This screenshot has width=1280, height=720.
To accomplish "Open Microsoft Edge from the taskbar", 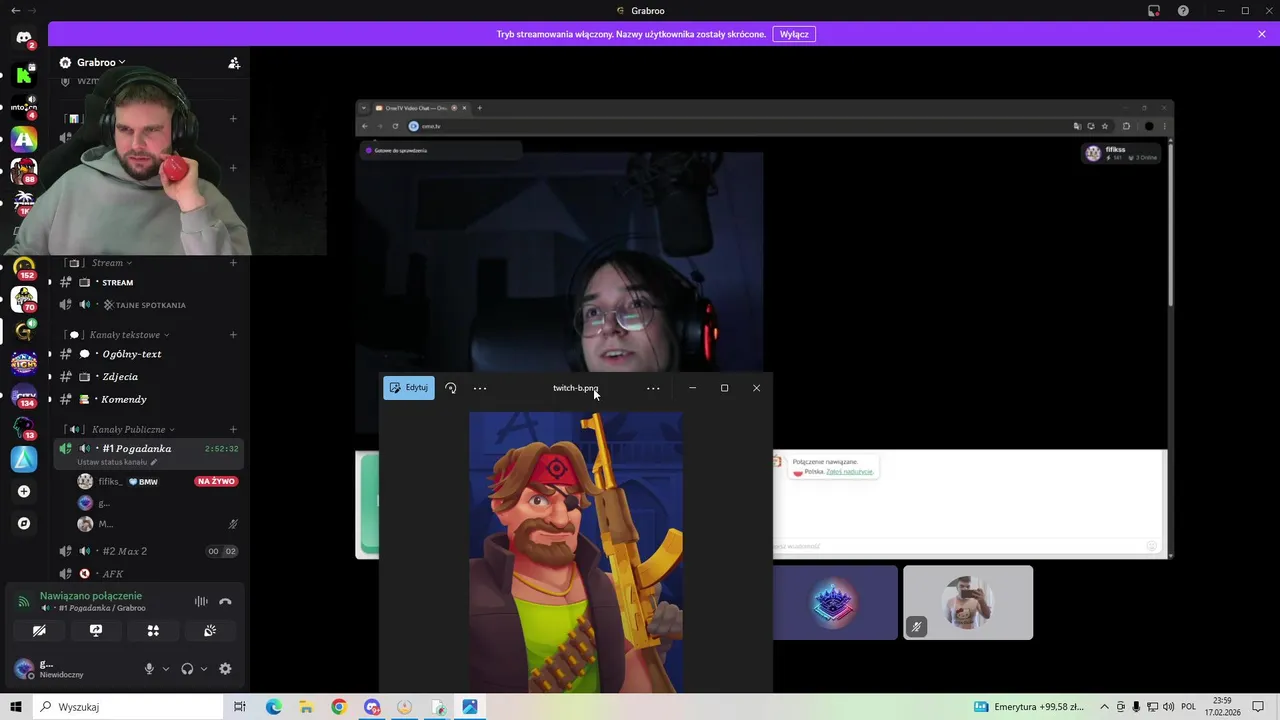I will tap(273, 707).
